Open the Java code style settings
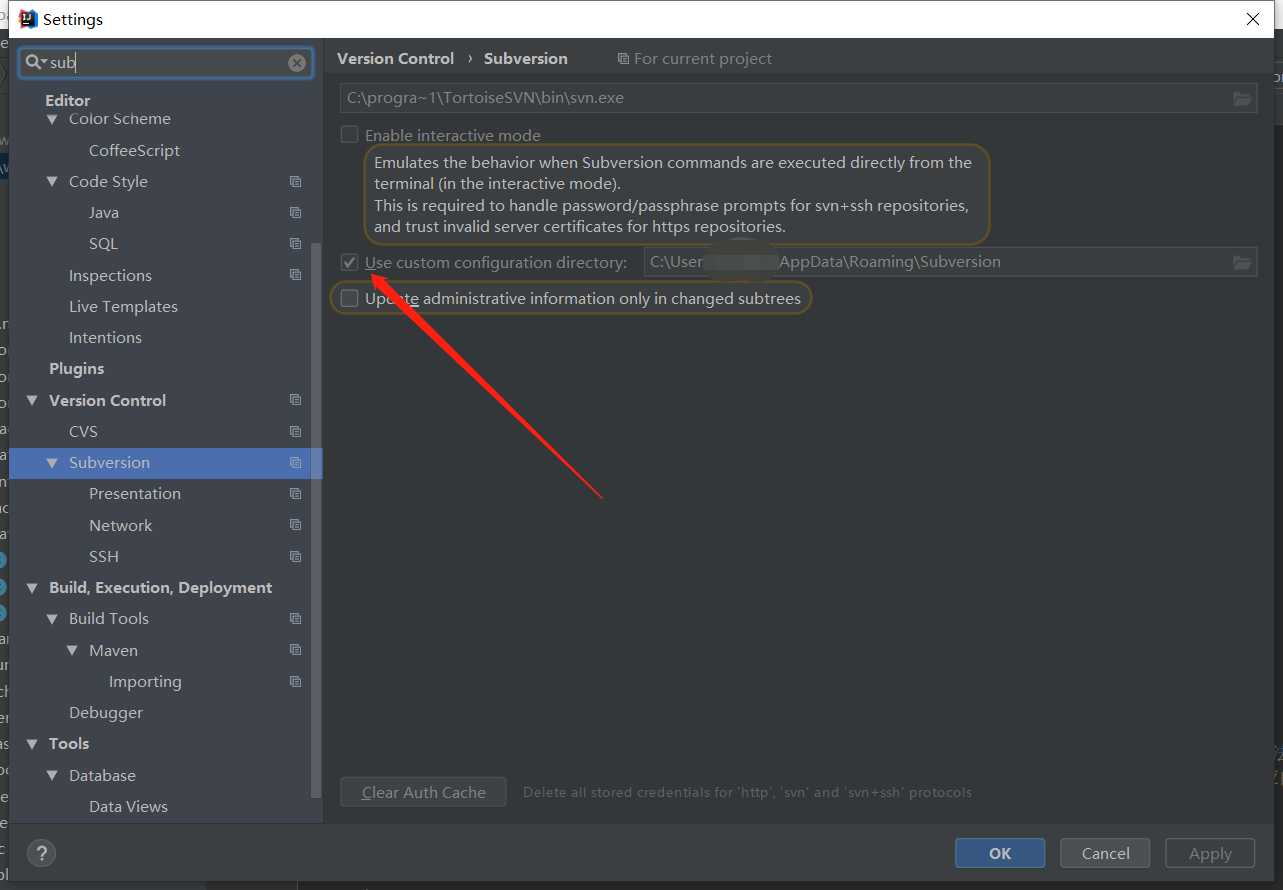This screenshot has height=890, width=1283. coord(104,213)
